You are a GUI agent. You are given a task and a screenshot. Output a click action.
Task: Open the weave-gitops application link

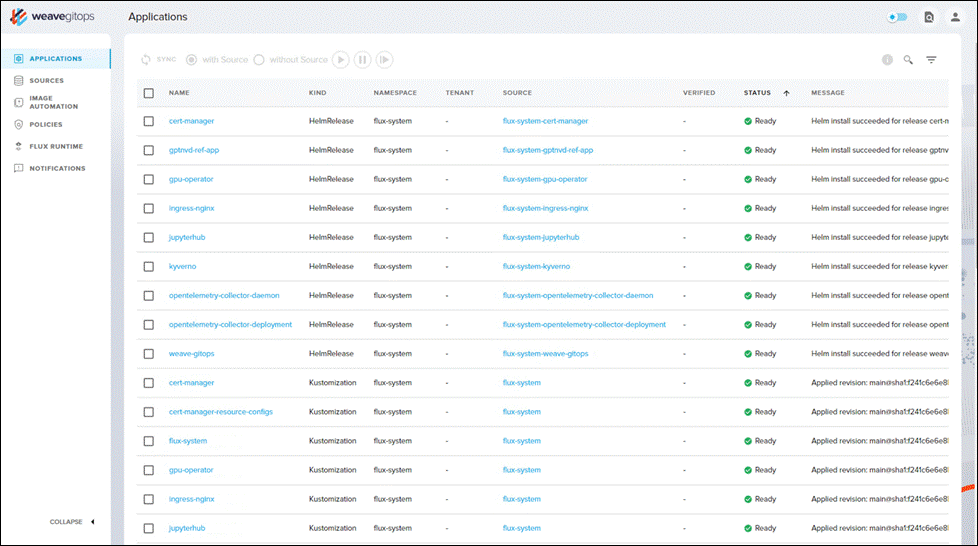[x=191, y=354]
